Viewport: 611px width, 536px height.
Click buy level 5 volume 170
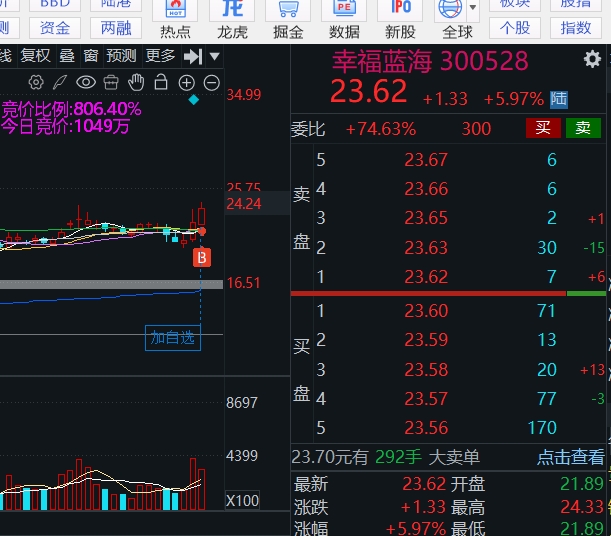(x=542, y=428)
